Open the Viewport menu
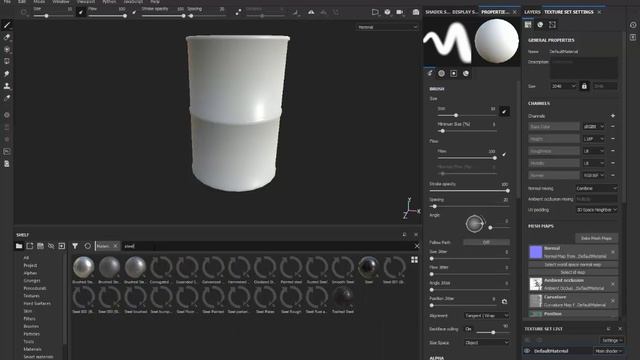Screen dimensions: 640x360 click(x=85, y=2)
